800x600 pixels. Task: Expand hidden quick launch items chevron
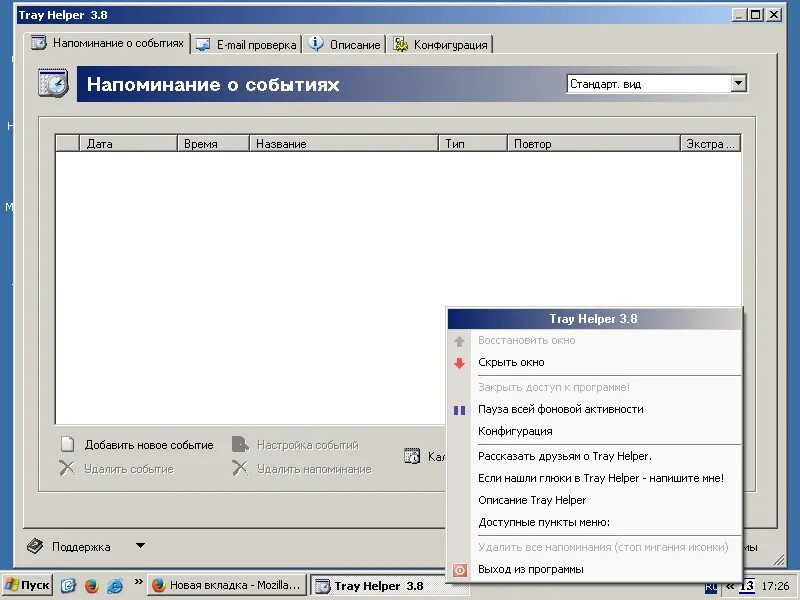138,581
